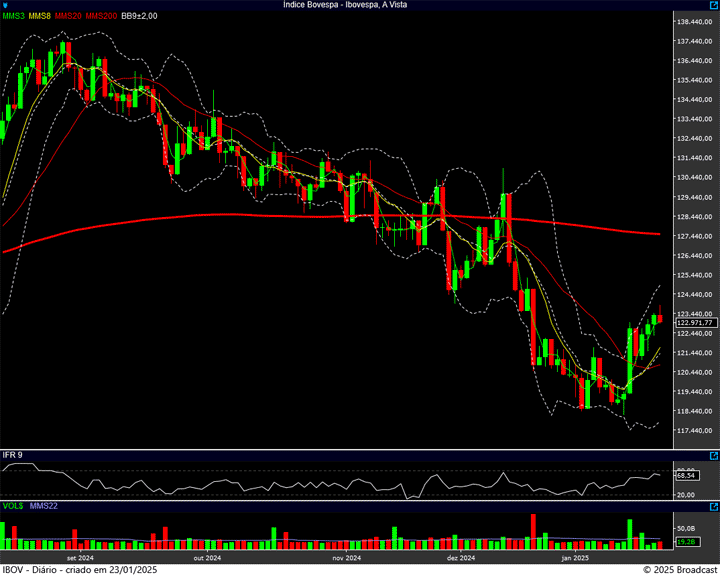Viewport: 720px width, 575px height.
Task: Click the current price tag 122.971,77
Action: coord(694,323)
